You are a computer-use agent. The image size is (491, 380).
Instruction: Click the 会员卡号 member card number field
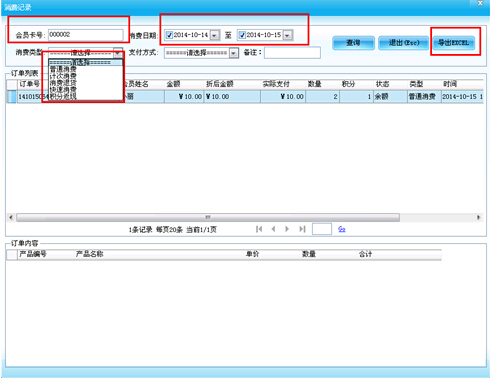tap(86, 35)
